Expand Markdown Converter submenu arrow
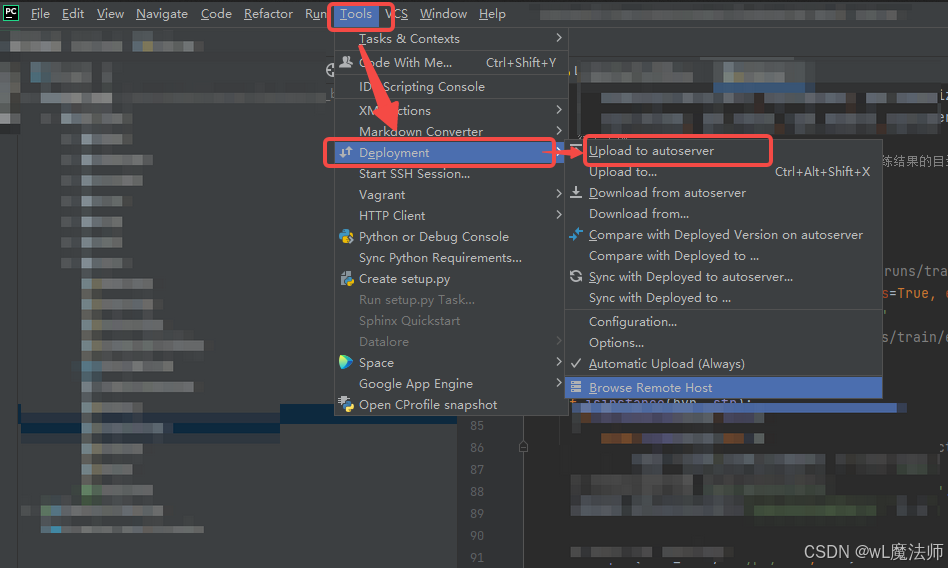Image resolution: width=948 pixels, height=568 pixels. 559,130
